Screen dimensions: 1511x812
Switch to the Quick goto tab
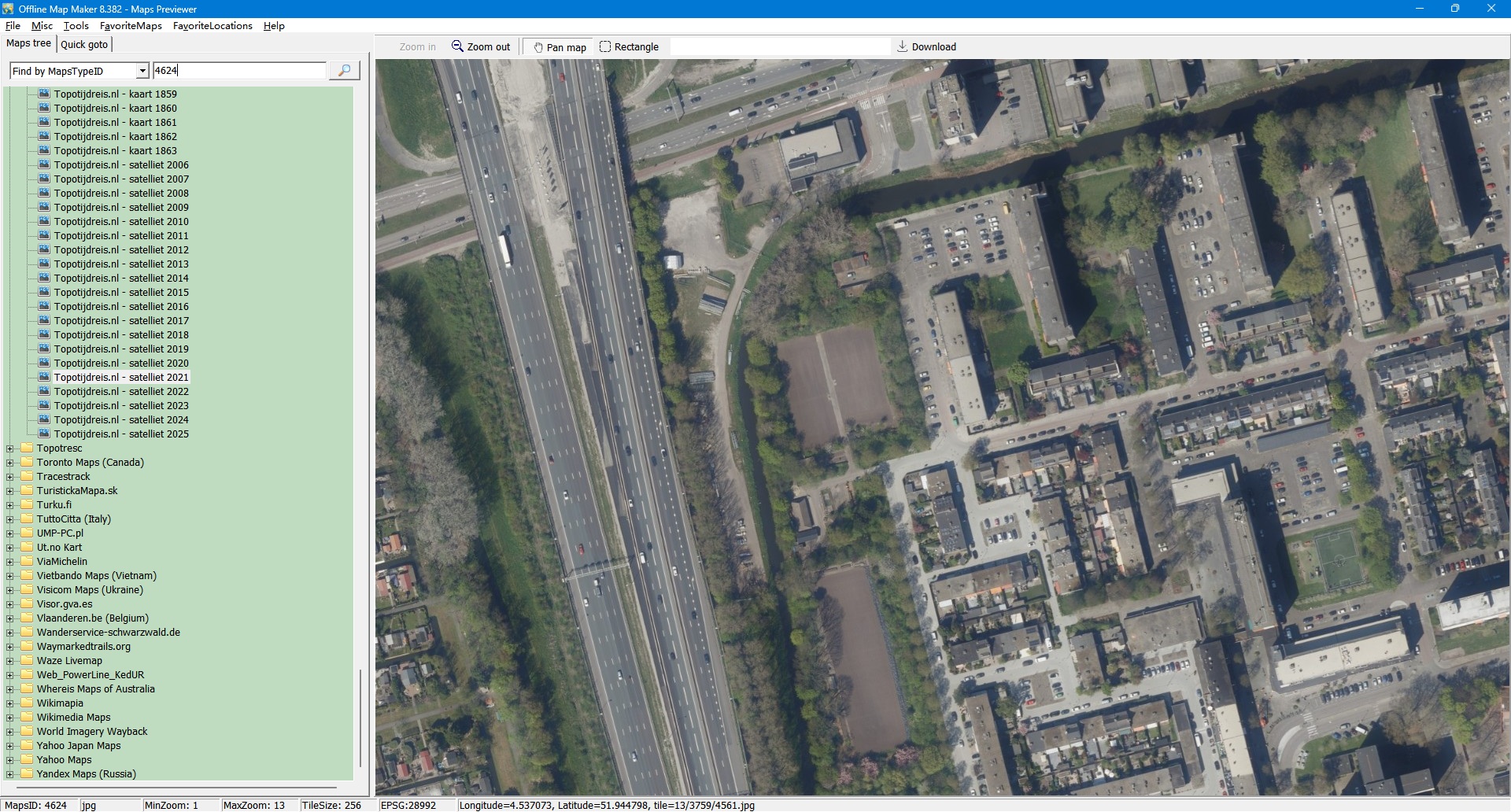tap(84, 45)
